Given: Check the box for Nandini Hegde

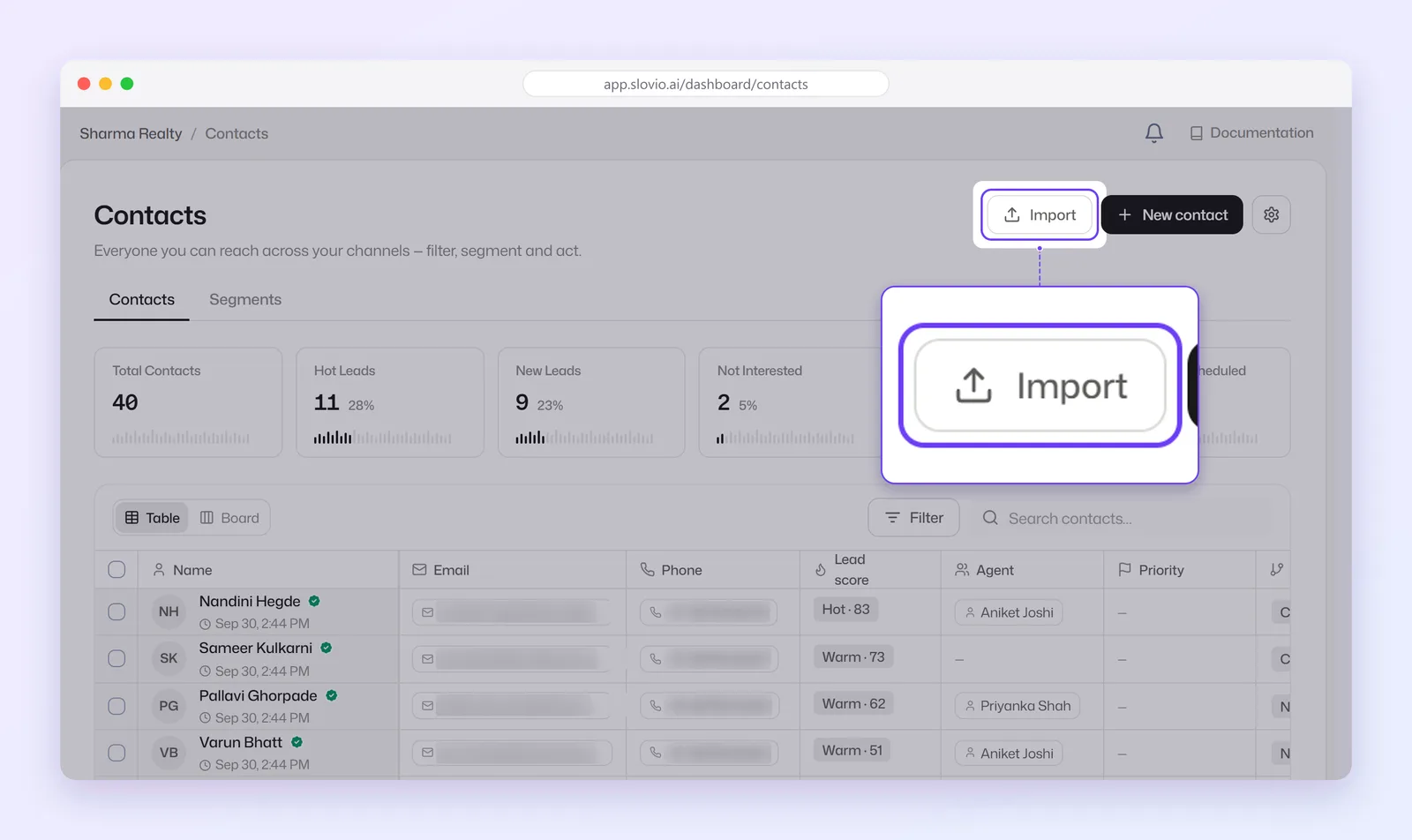Looking at the screenshot, I should 116,611.
